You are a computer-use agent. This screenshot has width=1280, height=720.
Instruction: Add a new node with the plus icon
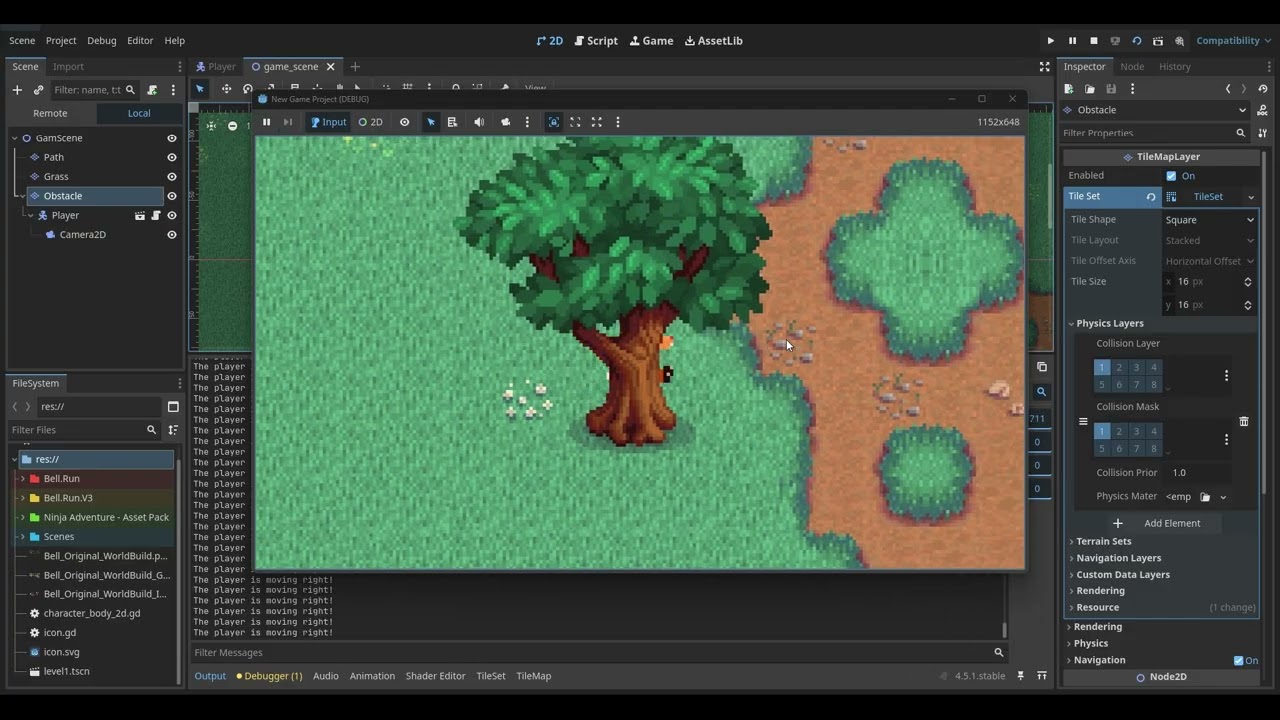point(17,90)
